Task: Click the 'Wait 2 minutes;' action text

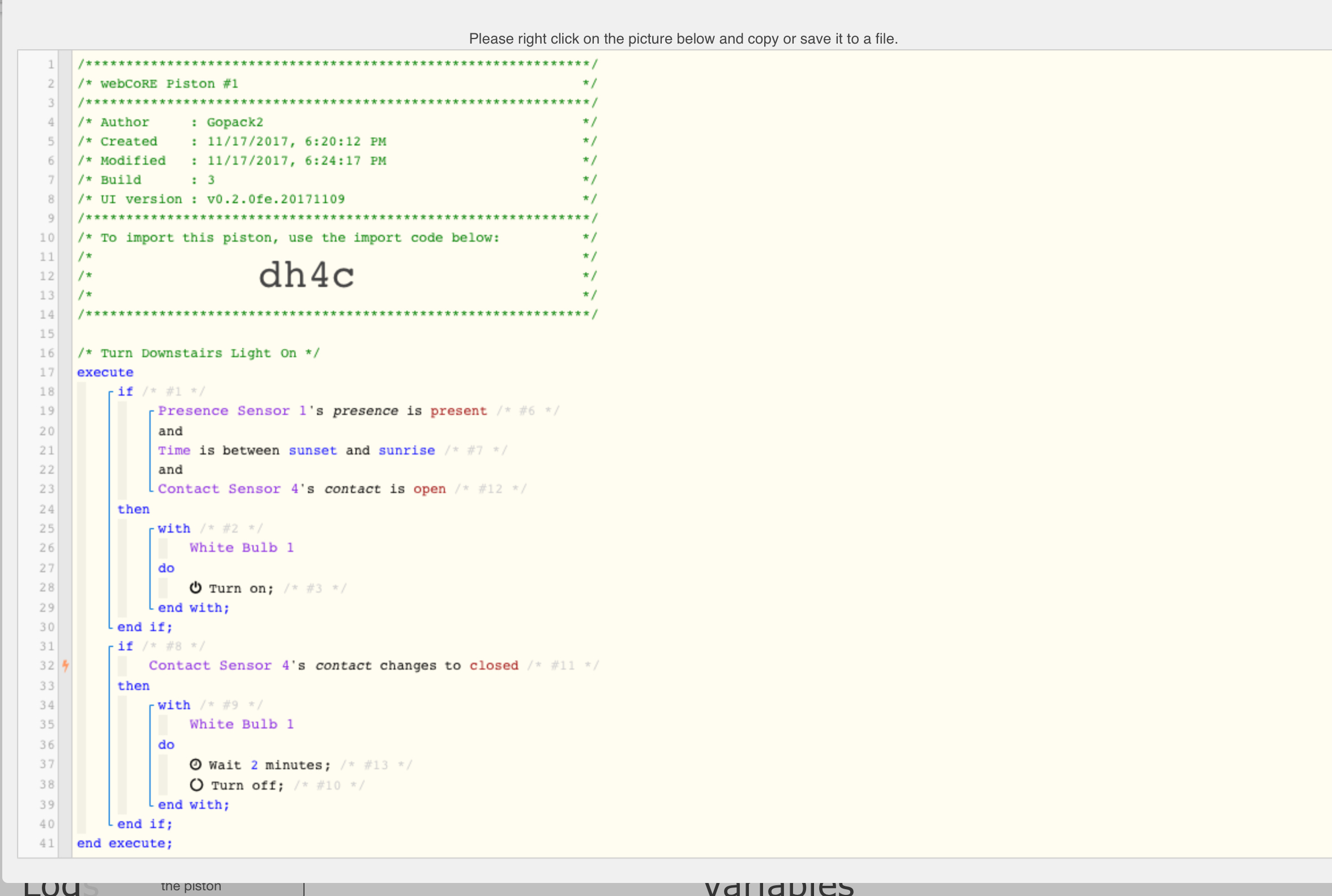Action: click(269, 765)
